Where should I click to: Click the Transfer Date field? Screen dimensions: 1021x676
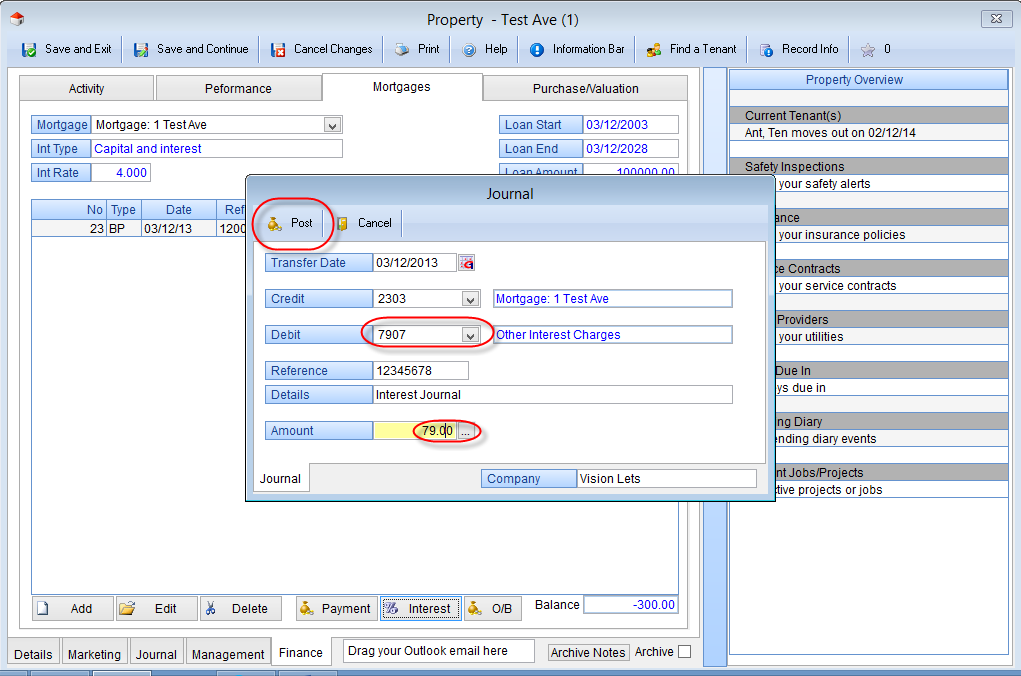[x=415, y=262]
